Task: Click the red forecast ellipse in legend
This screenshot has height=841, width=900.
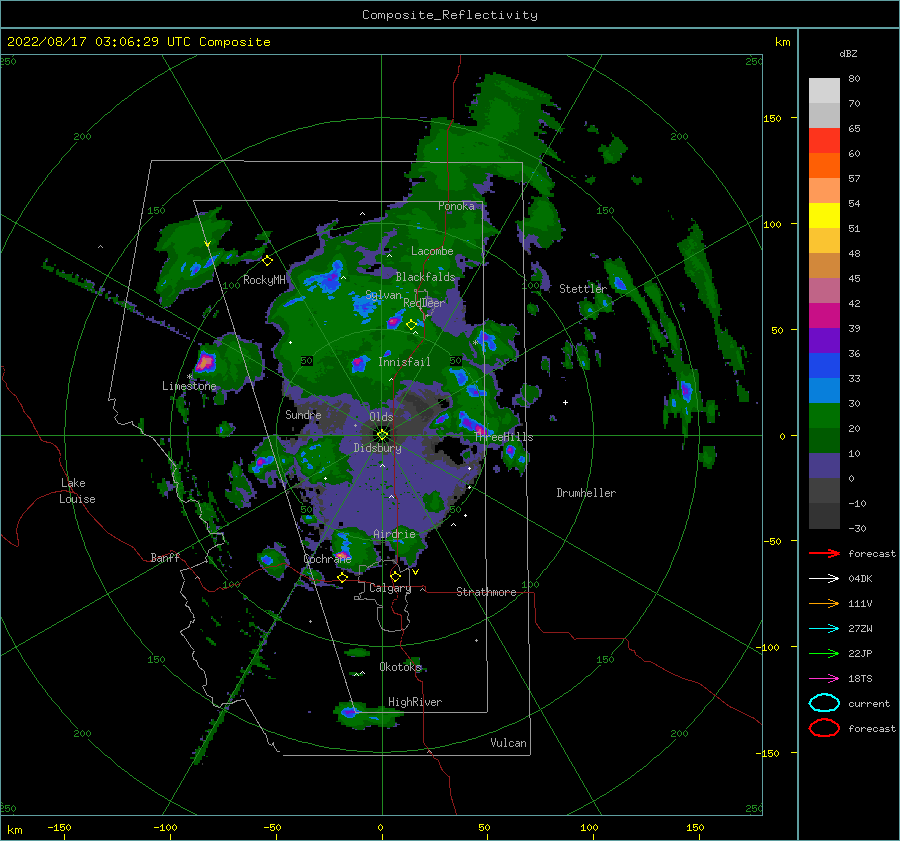Action: tap(824, 728)
